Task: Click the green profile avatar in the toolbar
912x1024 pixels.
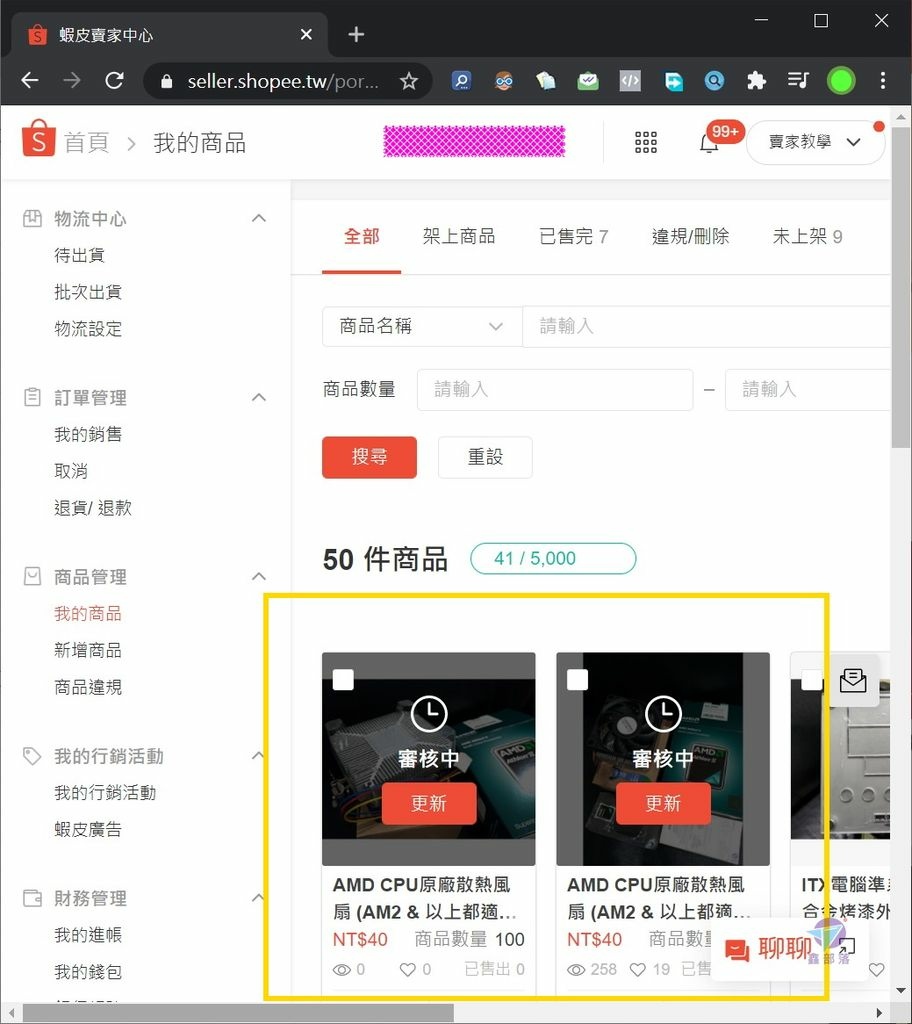Action: point(841,81)
